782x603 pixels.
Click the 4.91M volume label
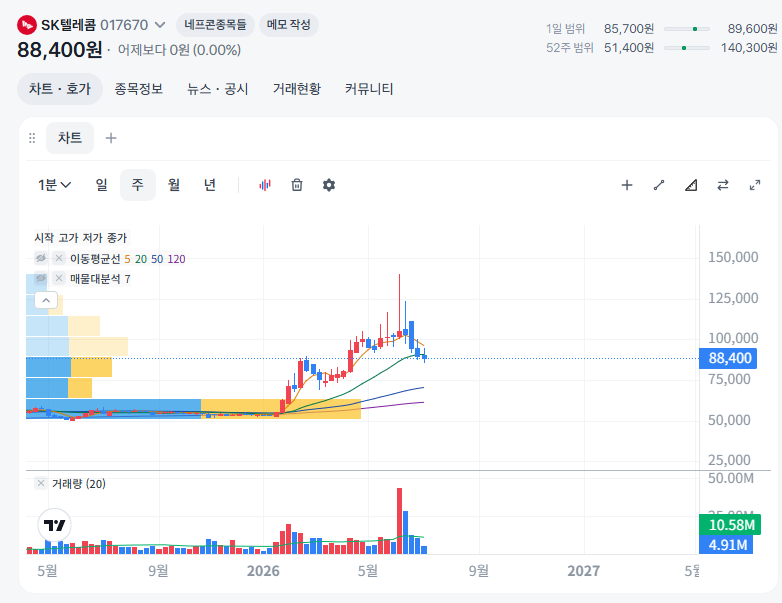click(x=727, y=545)
